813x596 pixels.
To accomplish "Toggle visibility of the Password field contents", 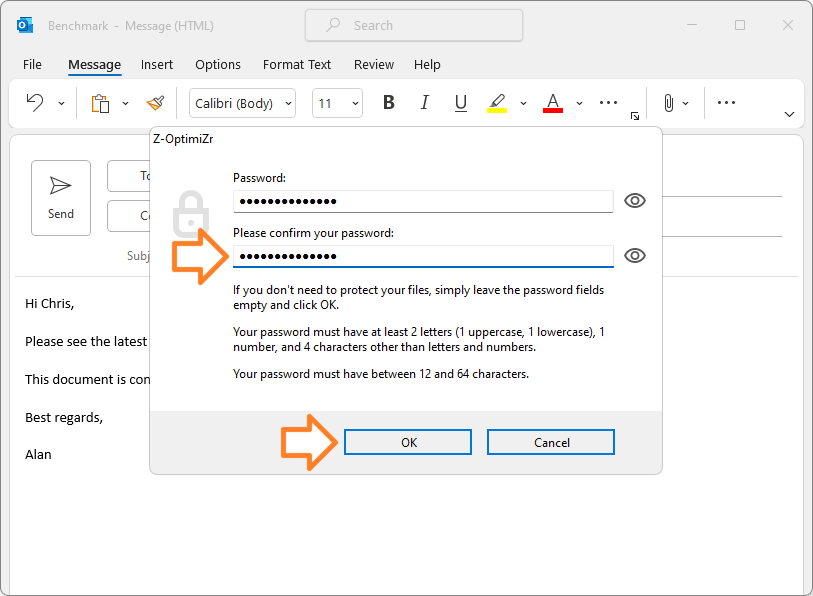I will pos(635,200).
